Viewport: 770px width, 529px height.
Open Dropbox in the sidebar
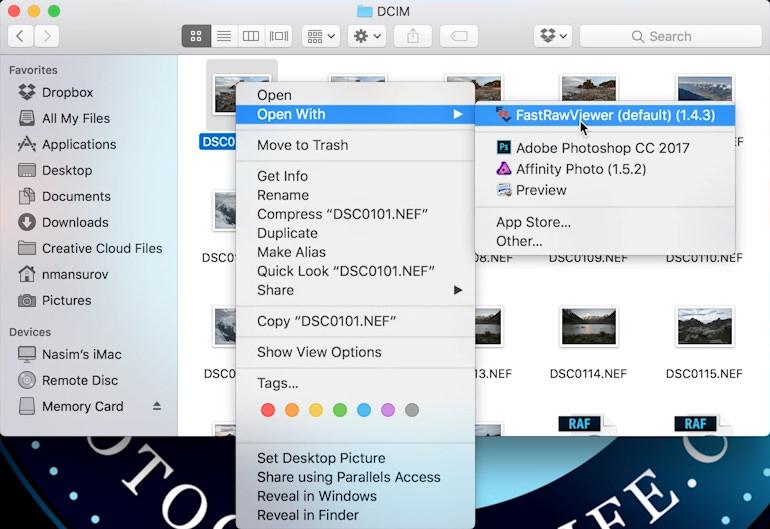67,92
